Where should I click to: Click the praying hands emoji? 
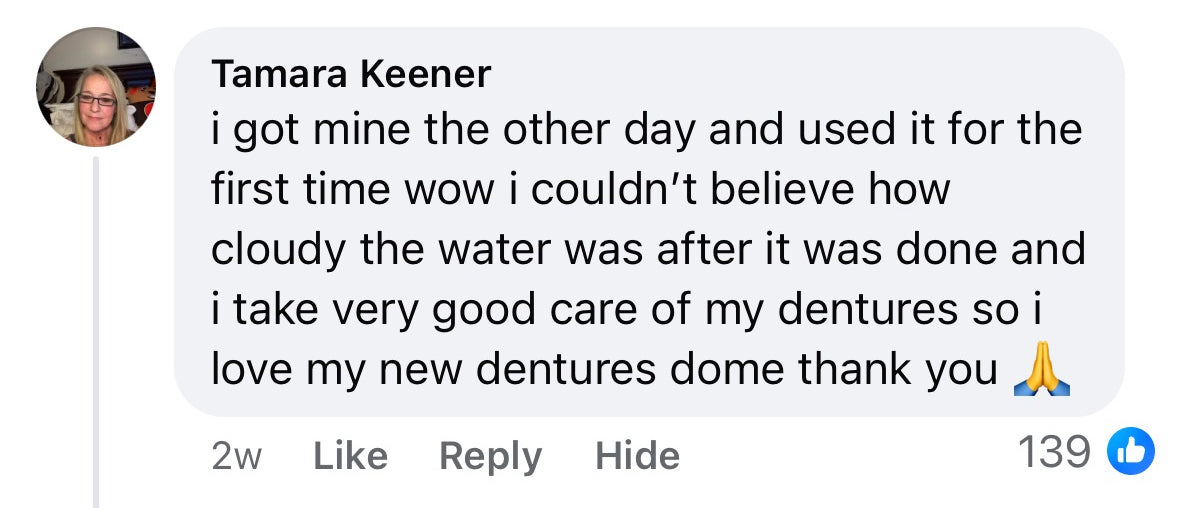(x=1041, y=371)
